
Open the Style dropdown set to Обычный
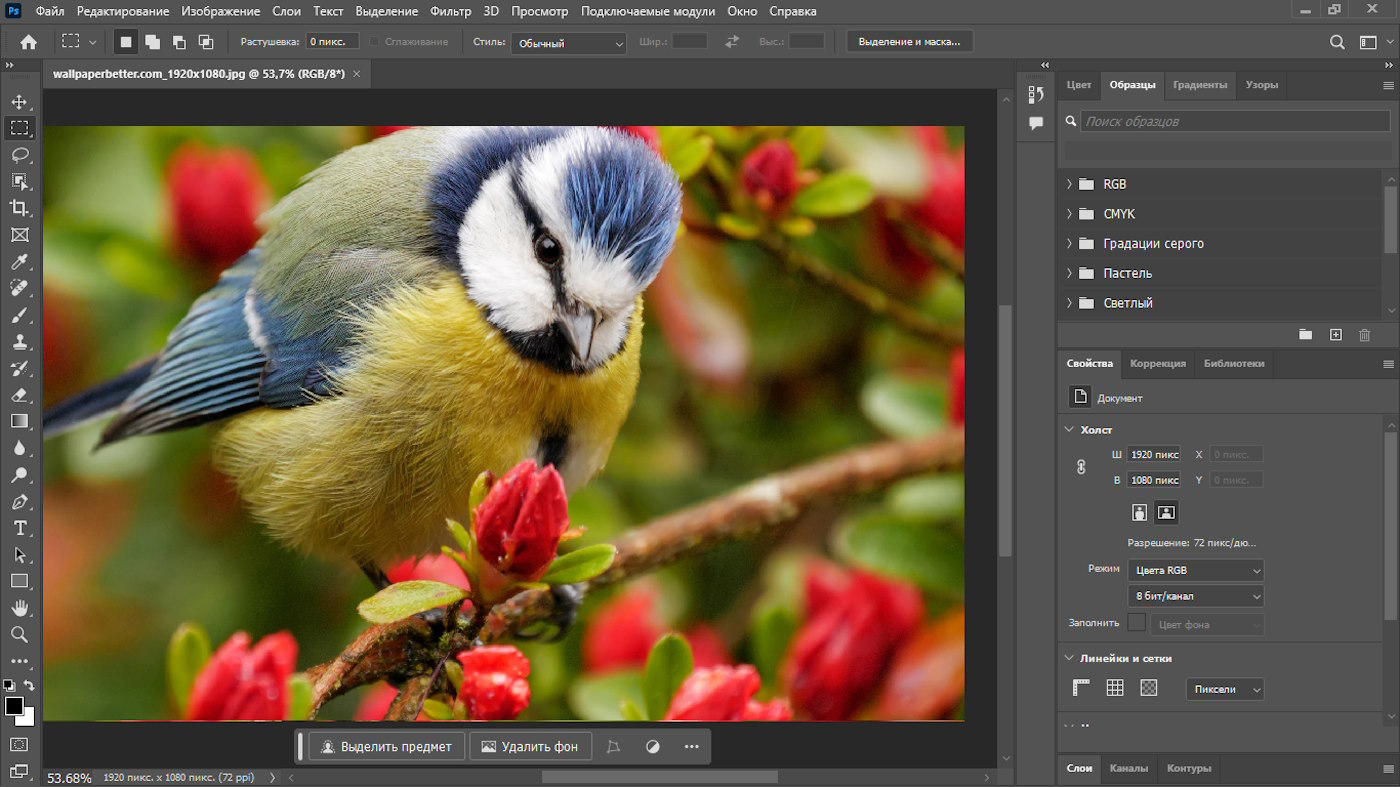point(568,43)
